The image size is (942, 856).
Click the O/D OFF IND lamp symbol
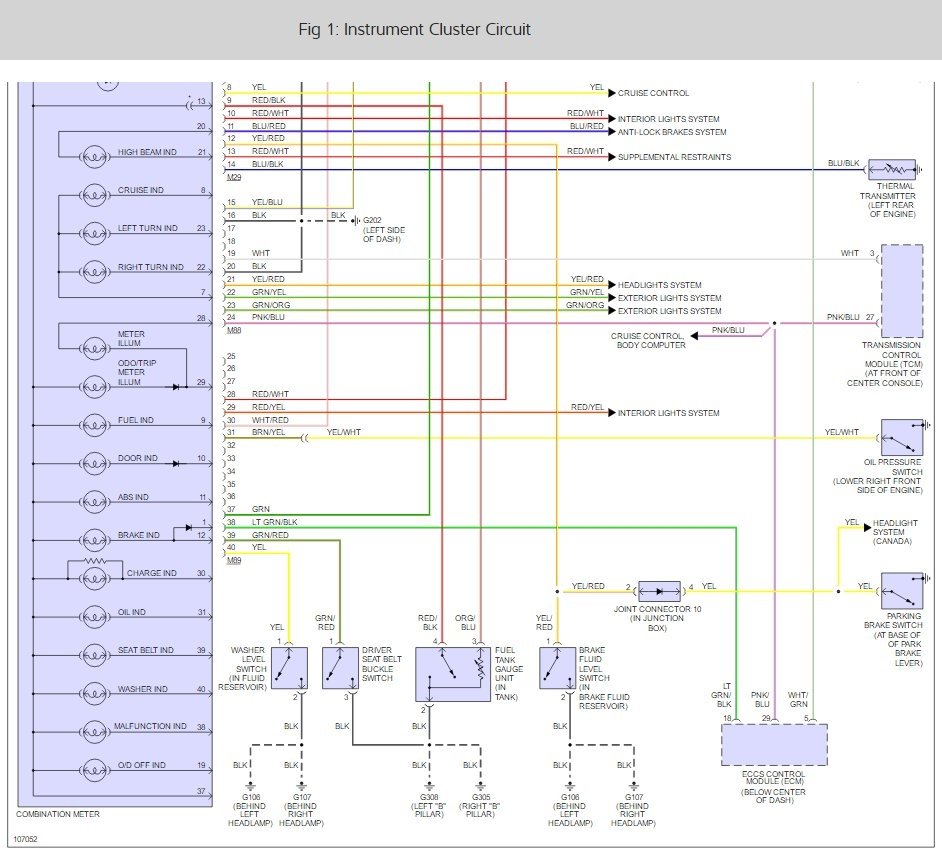pos(94,770)
